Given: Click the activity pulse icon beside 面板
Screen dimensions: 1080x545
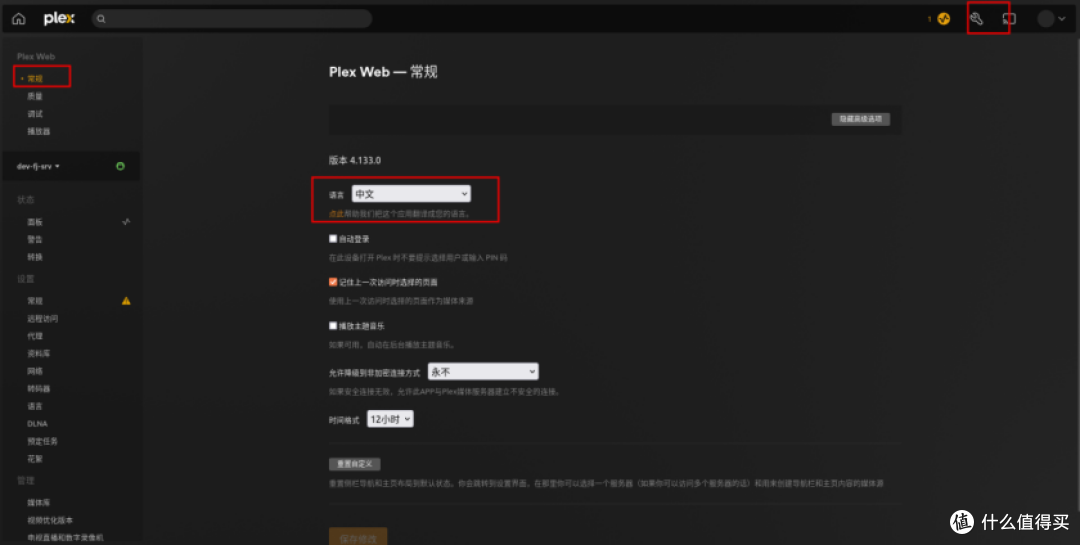Looking at the screenshot, I should coord(126,222).
